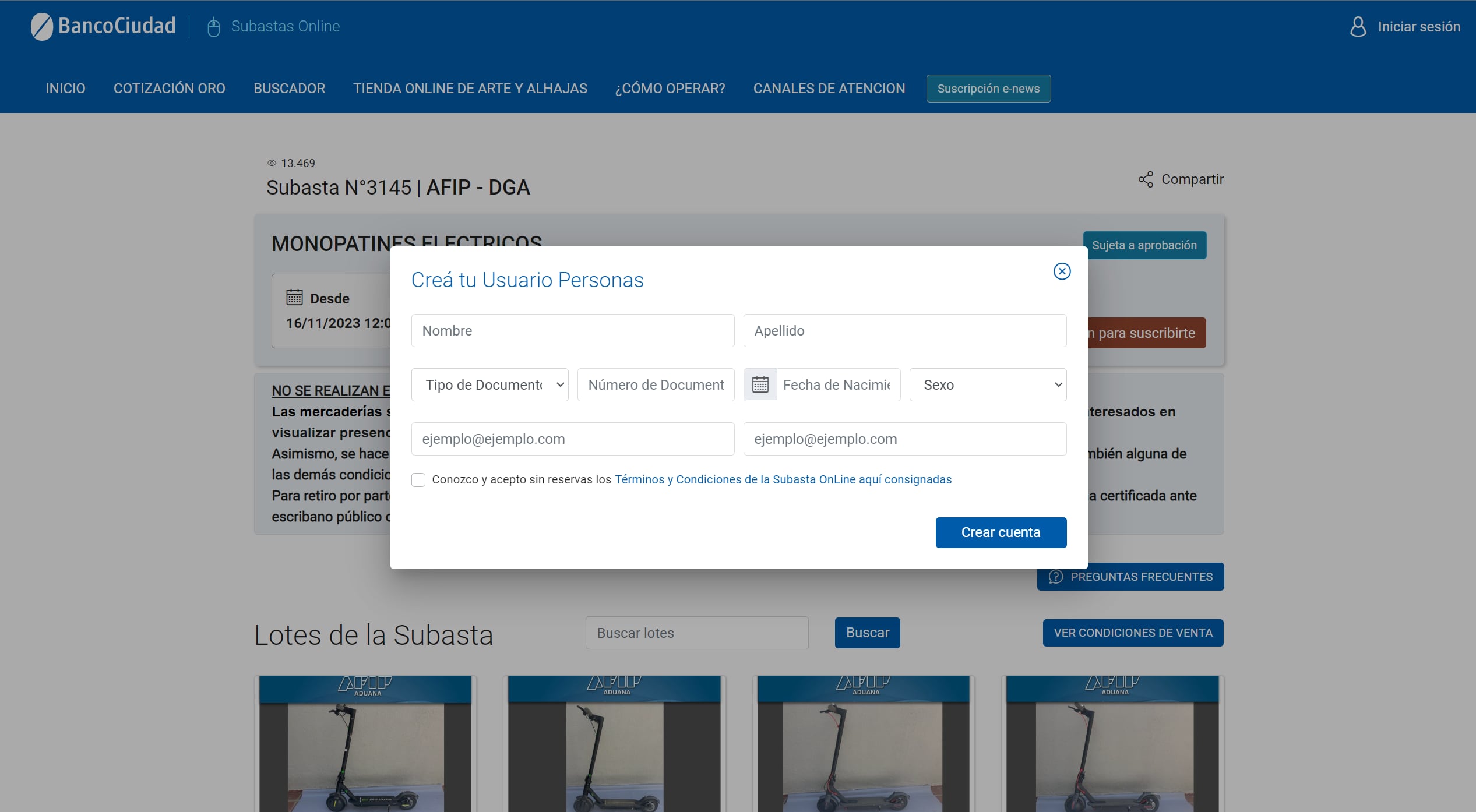
Task: Accept the terms and conditions checkbox
Action: [x=418, y=480]
